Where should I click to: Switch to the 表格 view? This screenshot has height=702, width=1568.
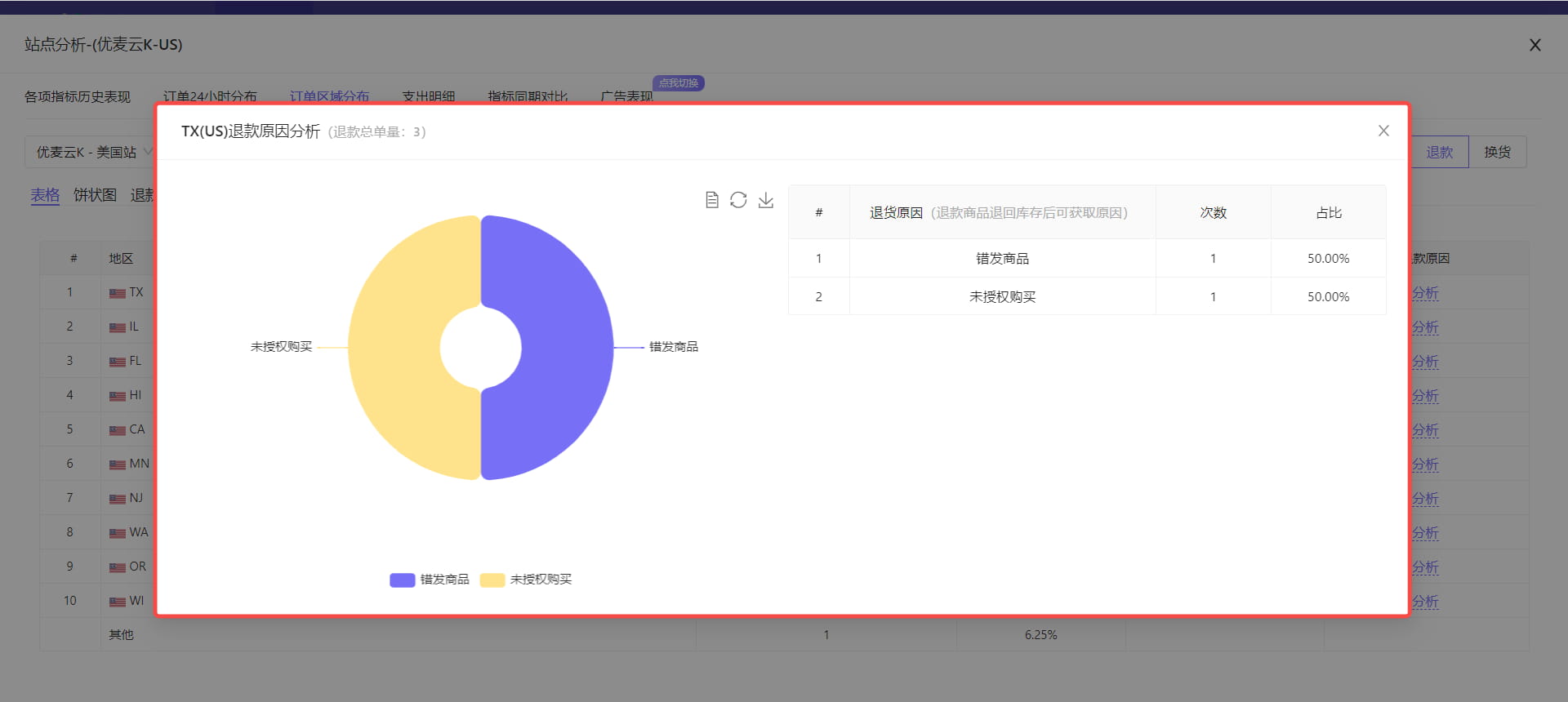[x=46, y=195]
